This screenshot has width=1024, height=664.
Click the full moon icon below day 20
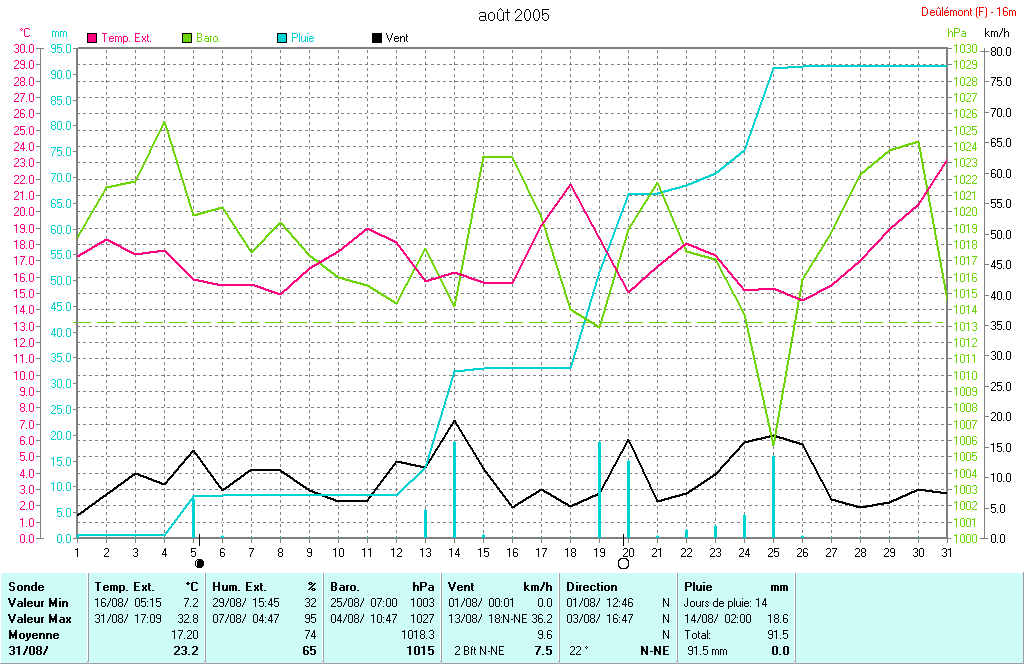[x=624, y=563]
